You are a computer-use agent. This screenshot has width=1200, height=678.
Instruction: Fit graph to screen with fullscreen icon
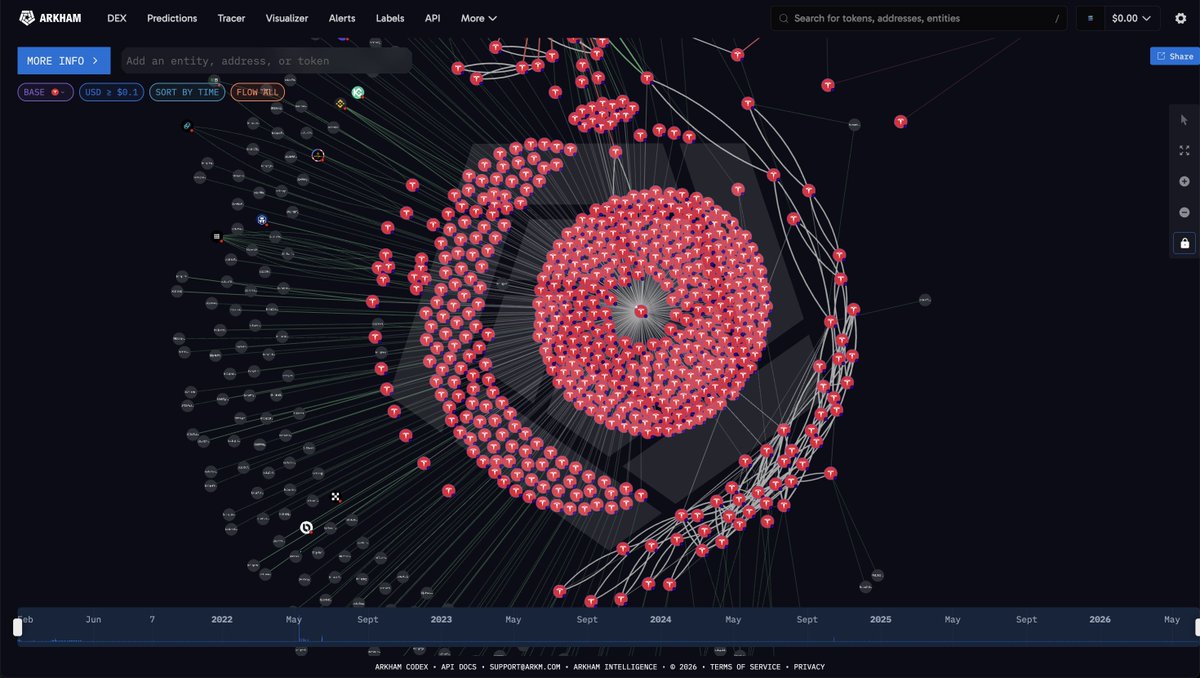(1184, 150)
